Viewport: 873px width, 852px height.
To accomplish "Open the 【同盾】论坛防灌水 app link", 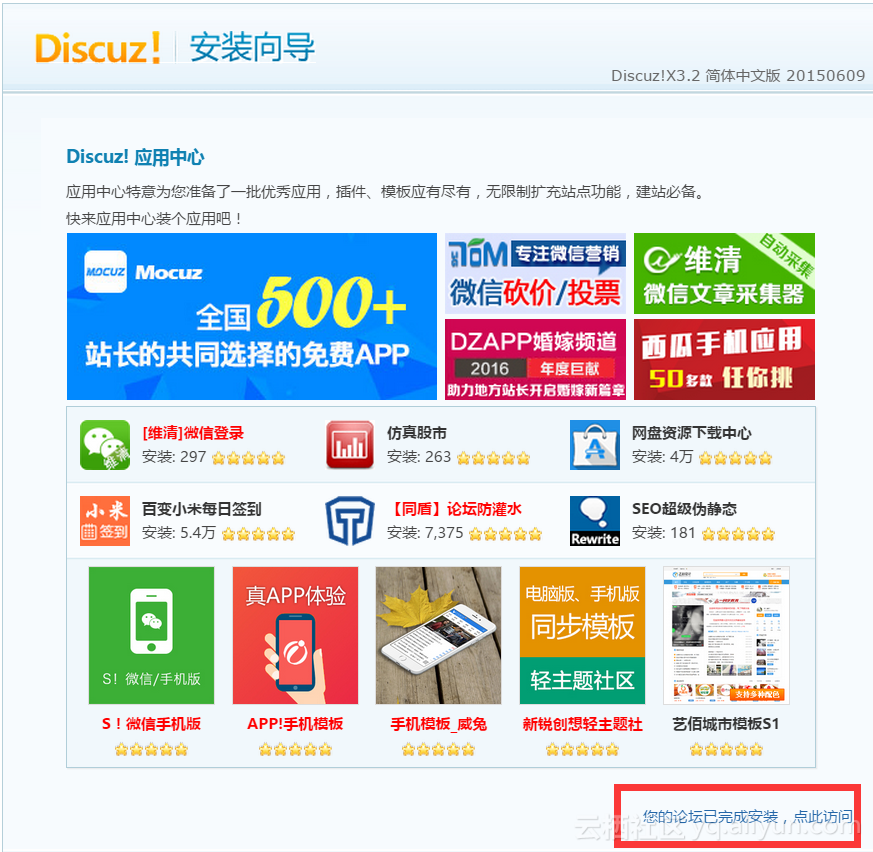I will [x=454, y=508].
